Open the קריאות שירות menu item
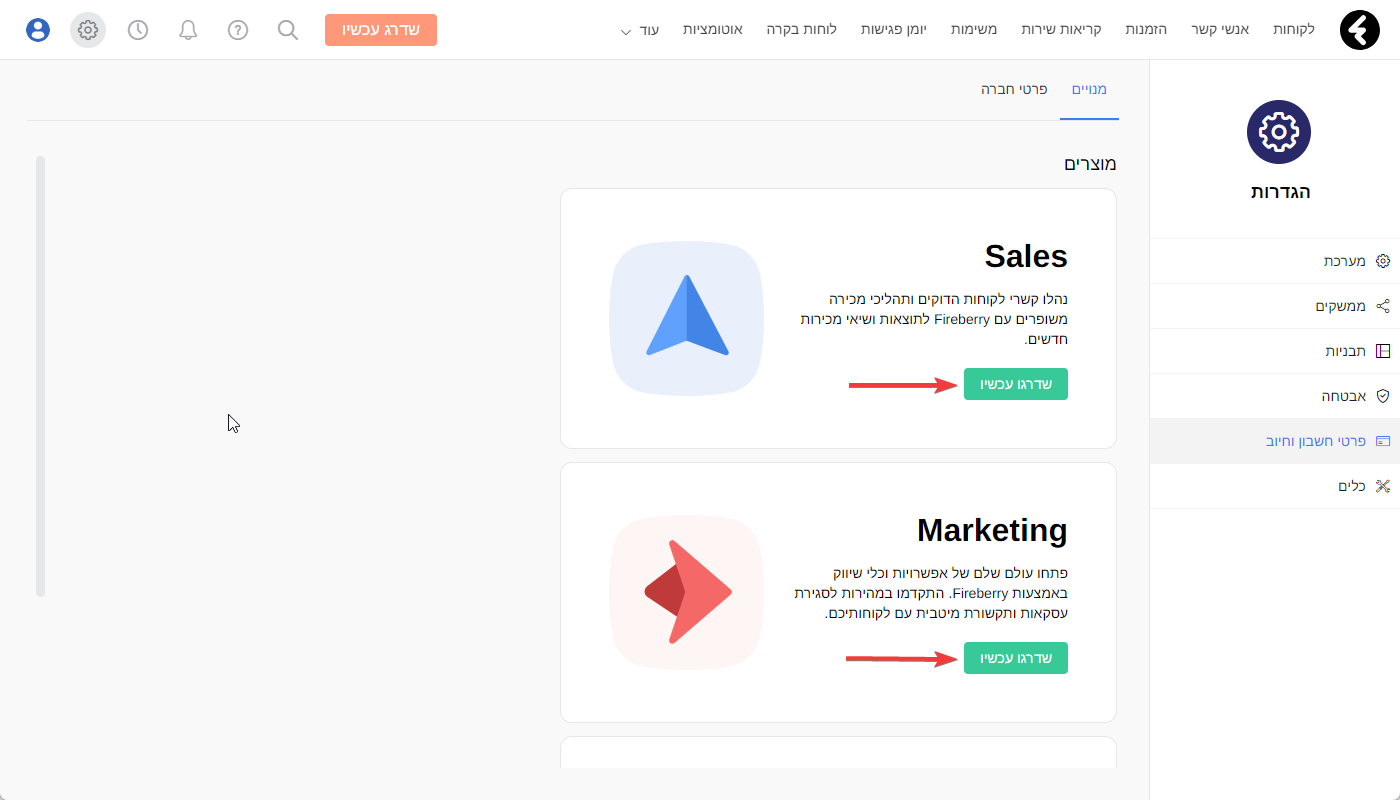 [x=1061, y=30]
